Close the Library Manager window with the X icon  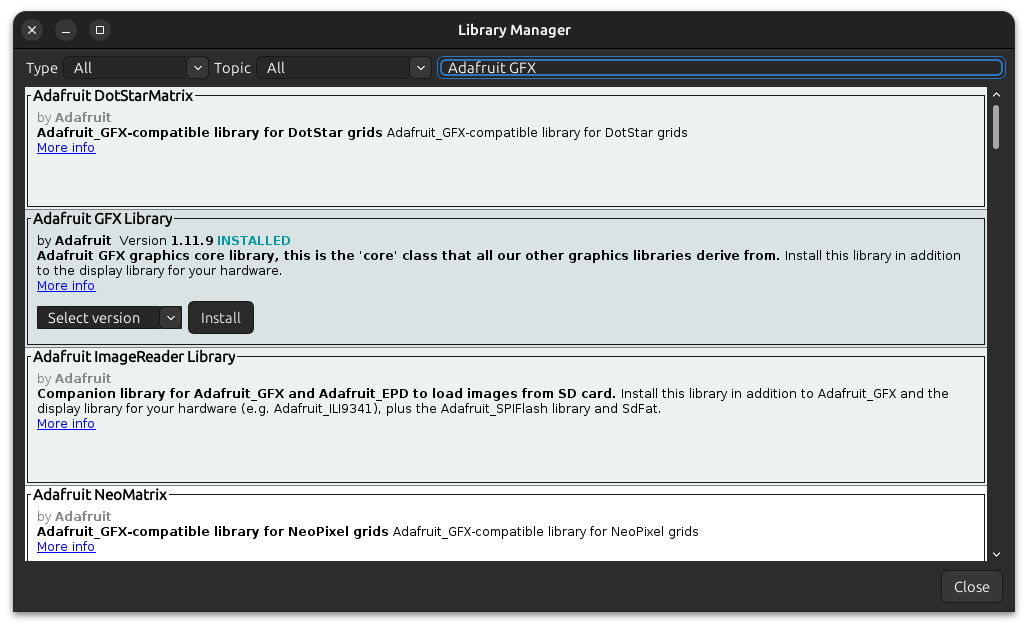32,30
